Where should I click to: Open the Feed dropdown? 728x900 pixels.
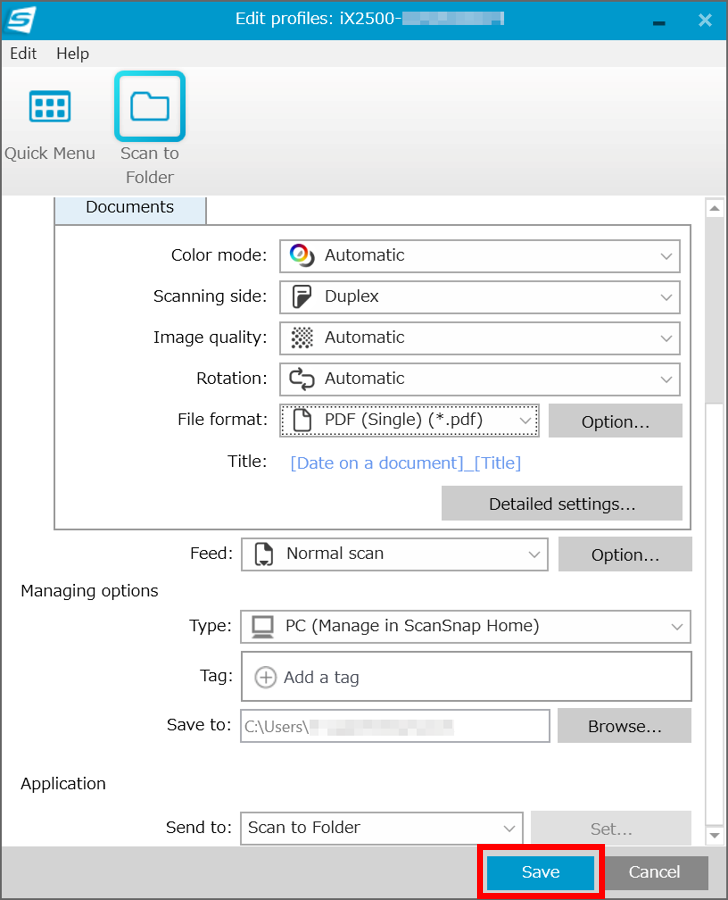[395, 554]
